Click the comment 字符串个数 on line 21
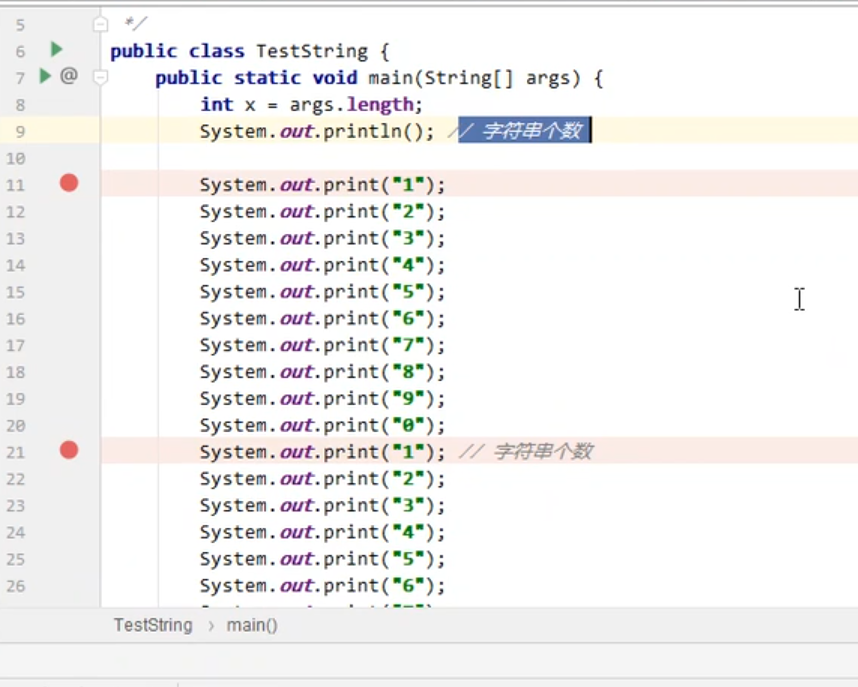 542,452
